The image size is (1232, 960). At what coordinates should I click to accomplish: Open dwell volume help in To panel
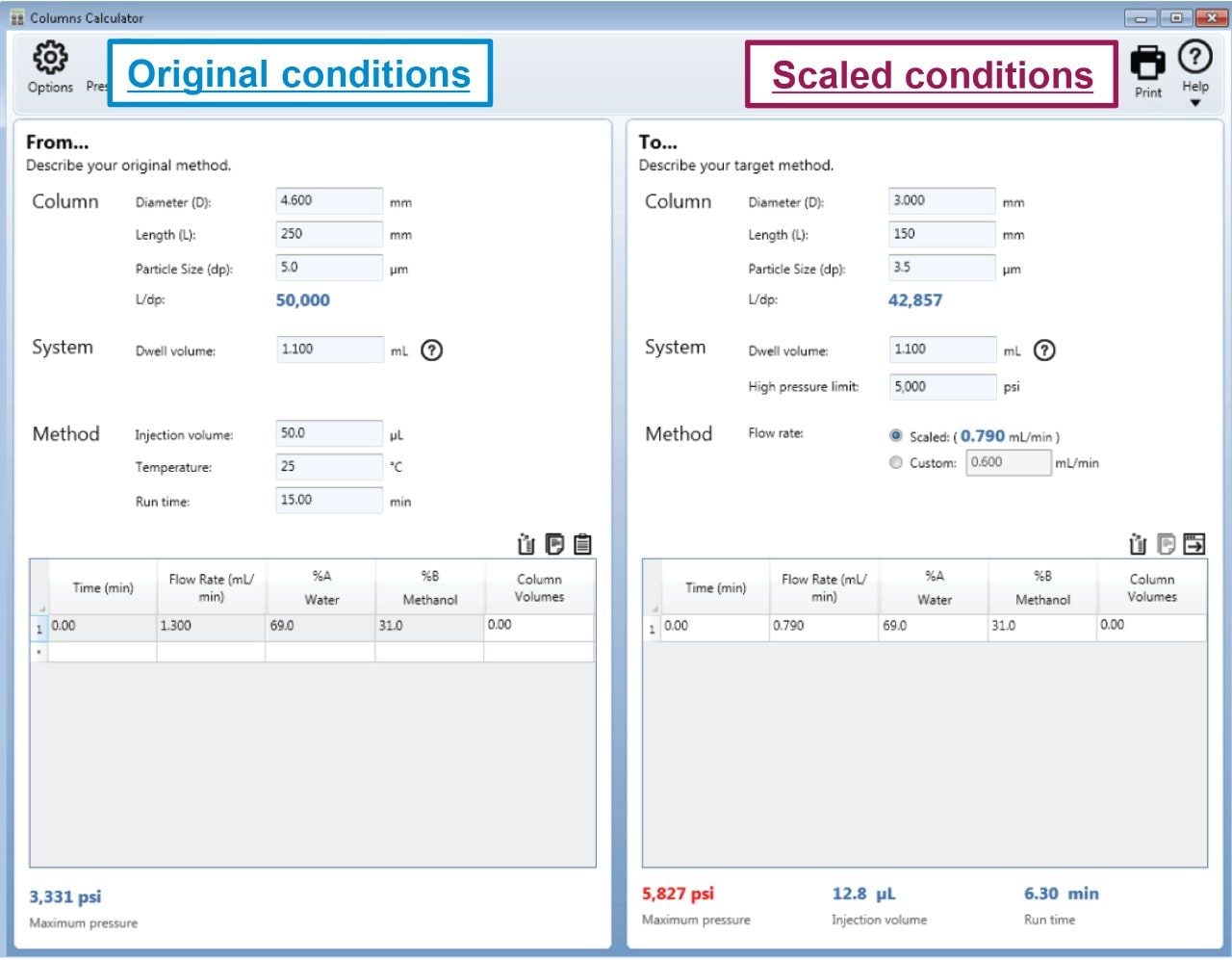tap(1044, 350)
